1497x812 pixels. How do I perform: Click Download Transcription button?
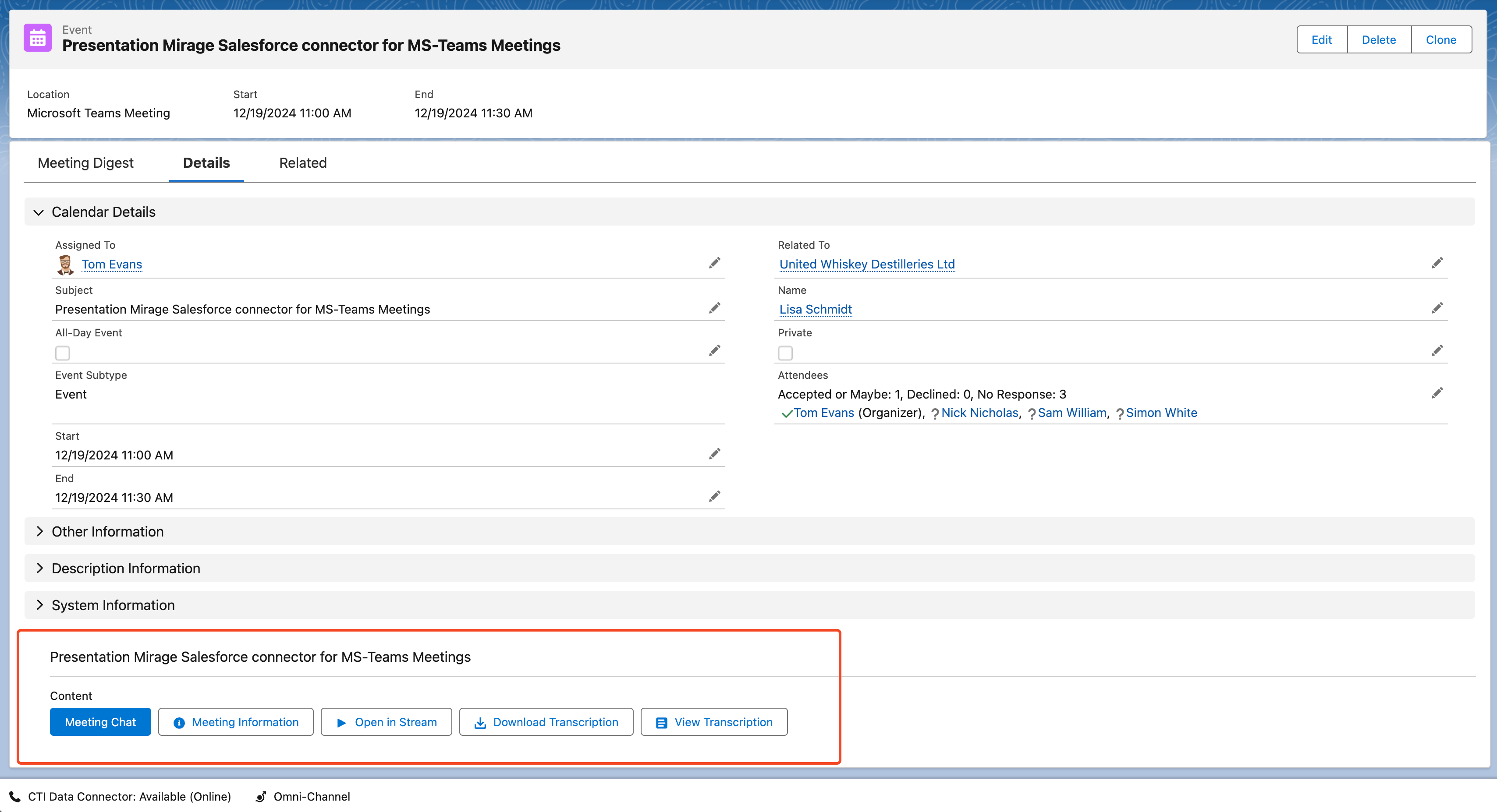tap(546, 722)
